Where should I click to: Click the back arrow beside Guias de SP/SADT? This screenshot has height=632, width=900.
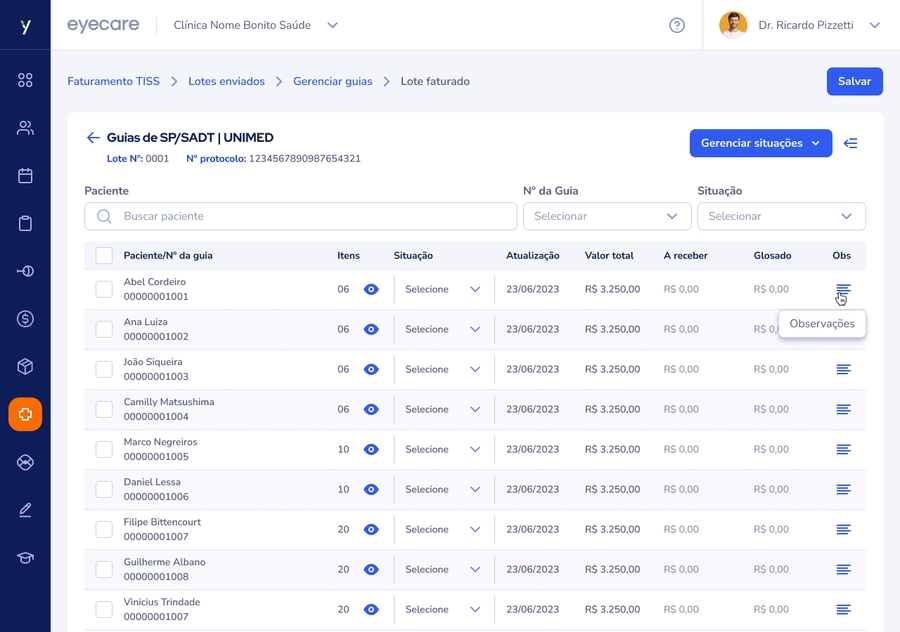tap(93, 138)
